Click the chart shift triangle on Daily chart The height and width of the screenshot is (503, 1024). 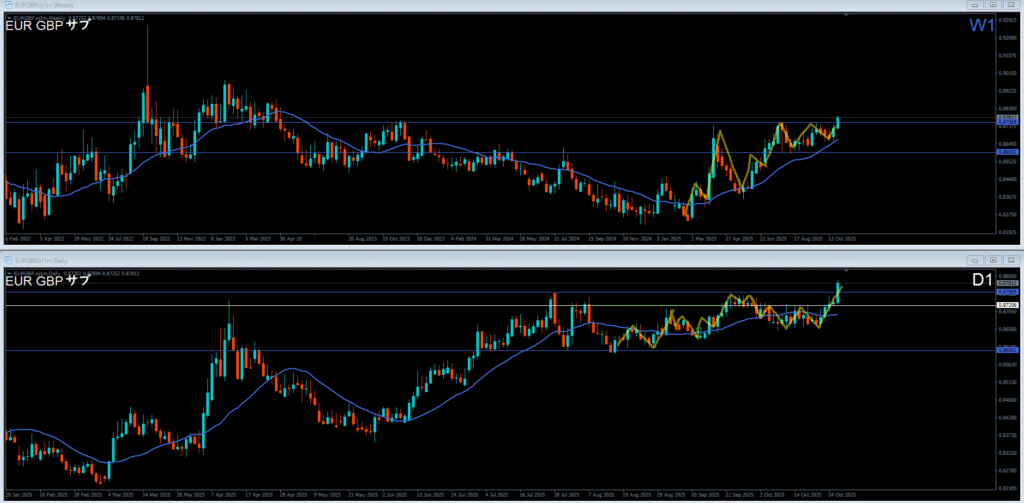847,270
